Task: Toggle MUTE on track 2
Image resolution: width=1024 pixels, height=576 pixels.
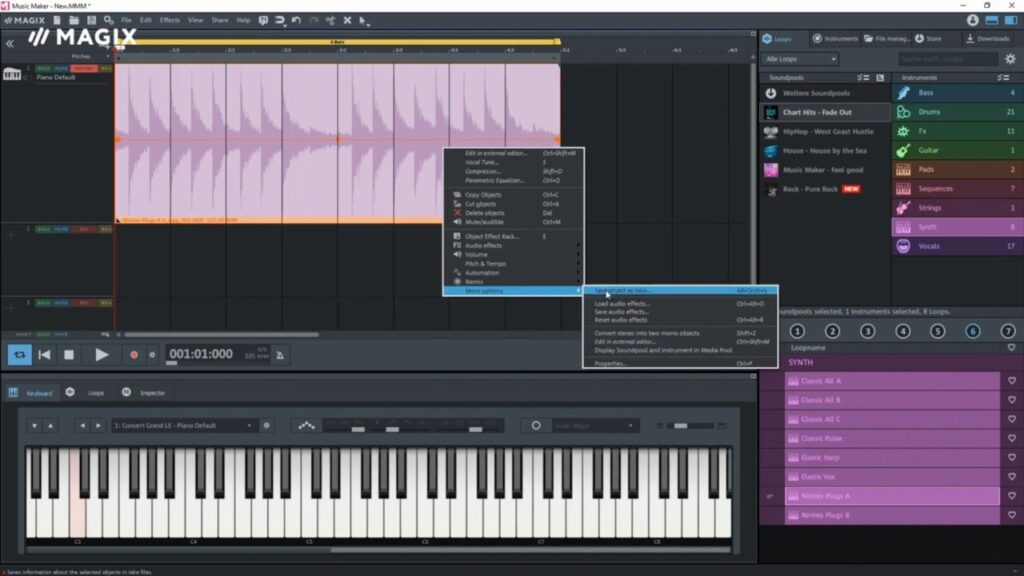Action: coord(61,229)
